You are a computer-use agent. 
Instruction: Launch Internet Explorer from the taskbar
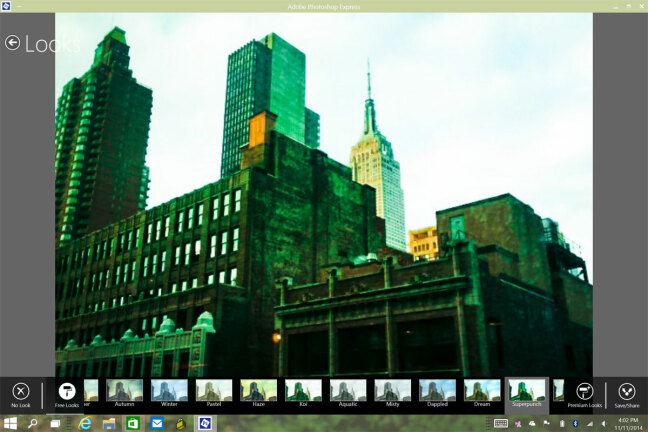point(85,423)
